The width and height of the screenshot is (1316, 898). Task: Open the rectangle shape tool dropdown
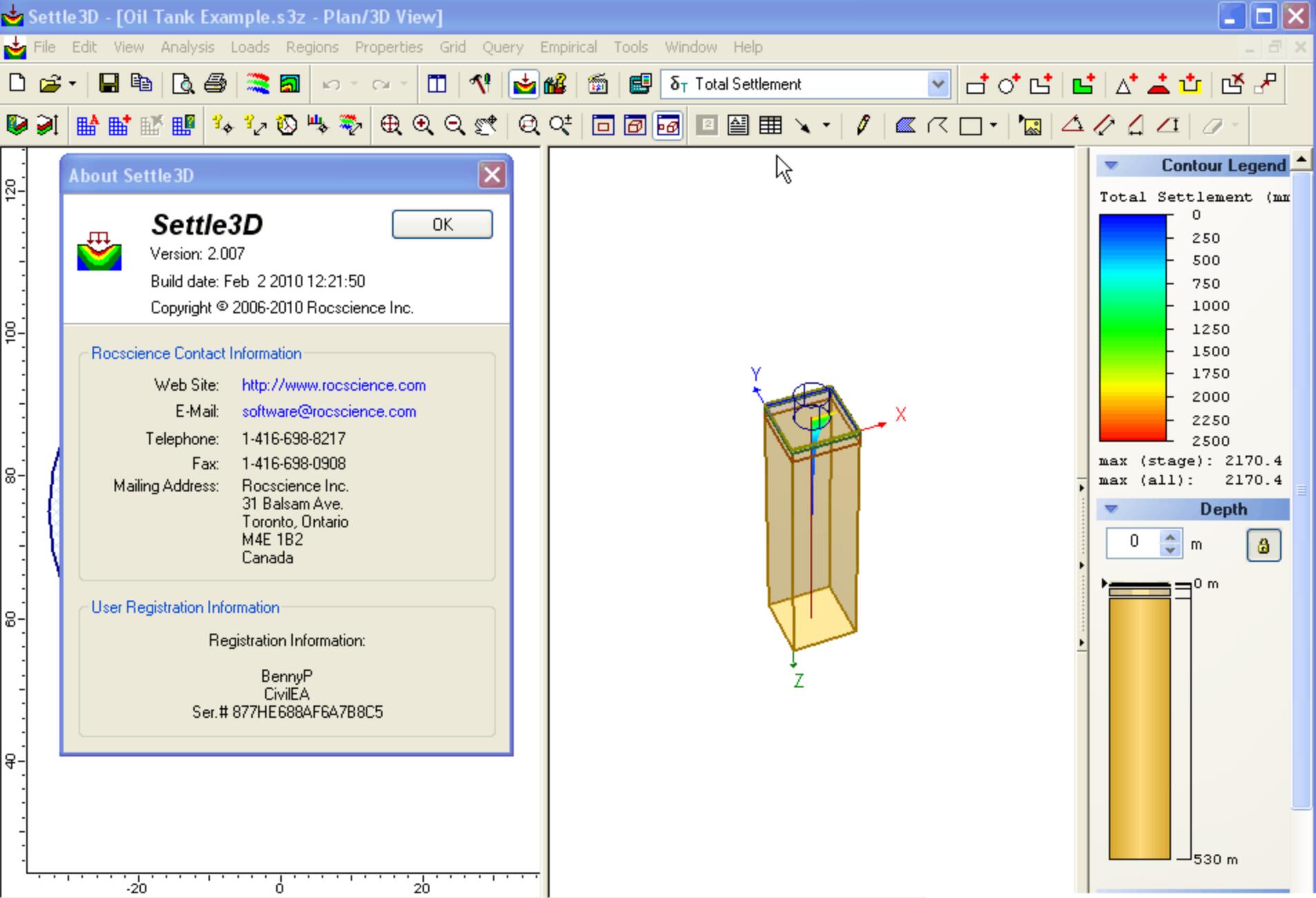point(994,126)
